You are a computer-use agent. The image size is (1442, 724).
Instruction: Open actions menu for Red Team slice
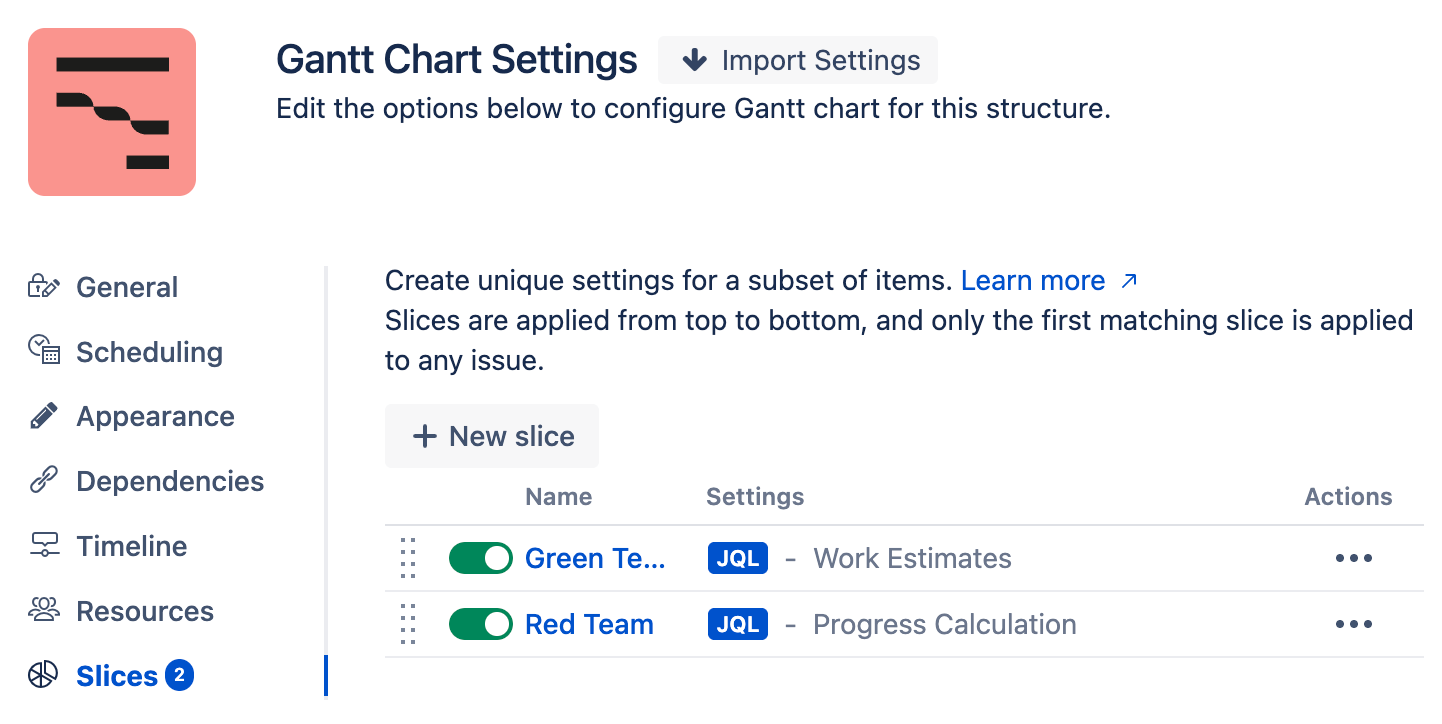[1353, 624]
